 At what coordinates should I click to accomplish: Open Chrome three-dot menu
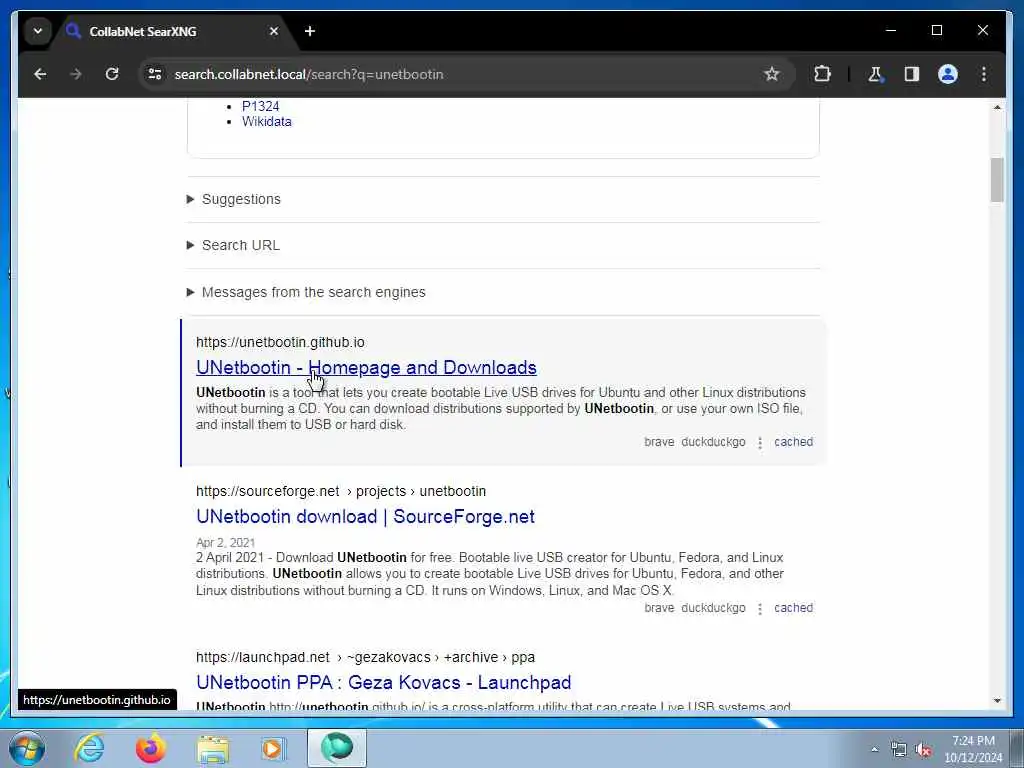984,74
